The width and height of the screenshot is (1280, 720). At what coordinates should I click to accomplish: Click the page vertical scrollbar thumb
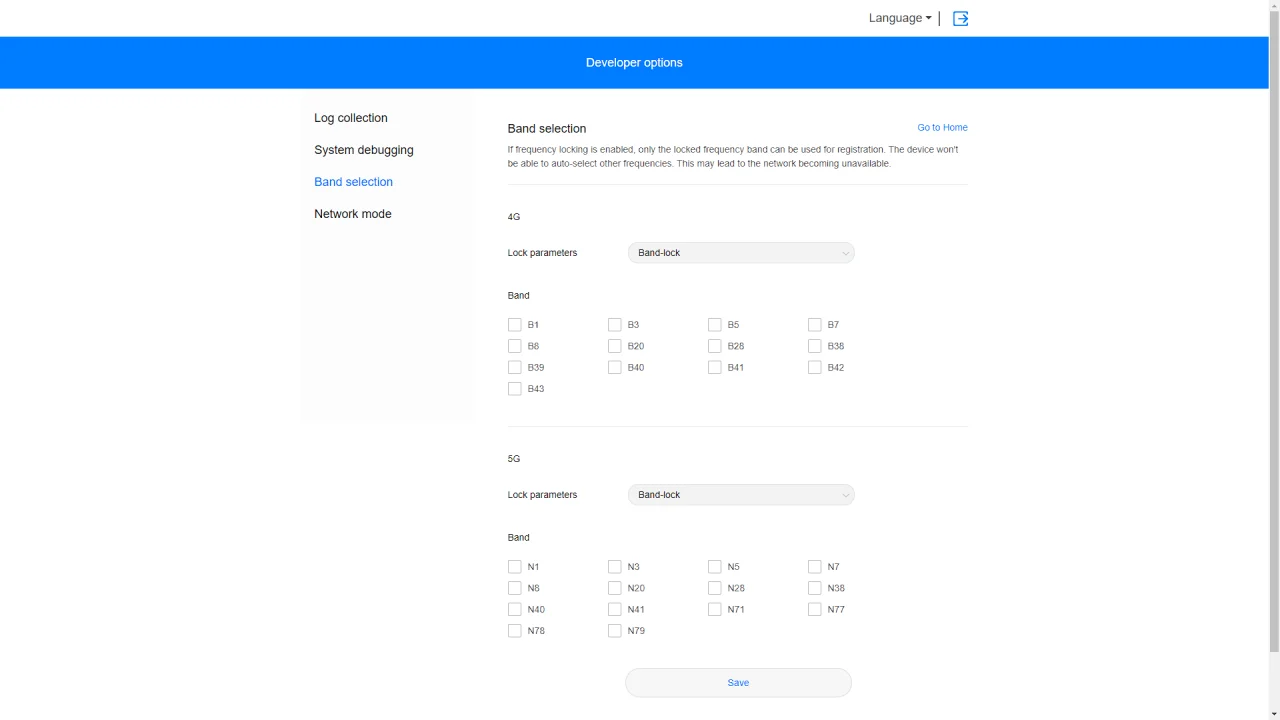(x=1274, y=332)
